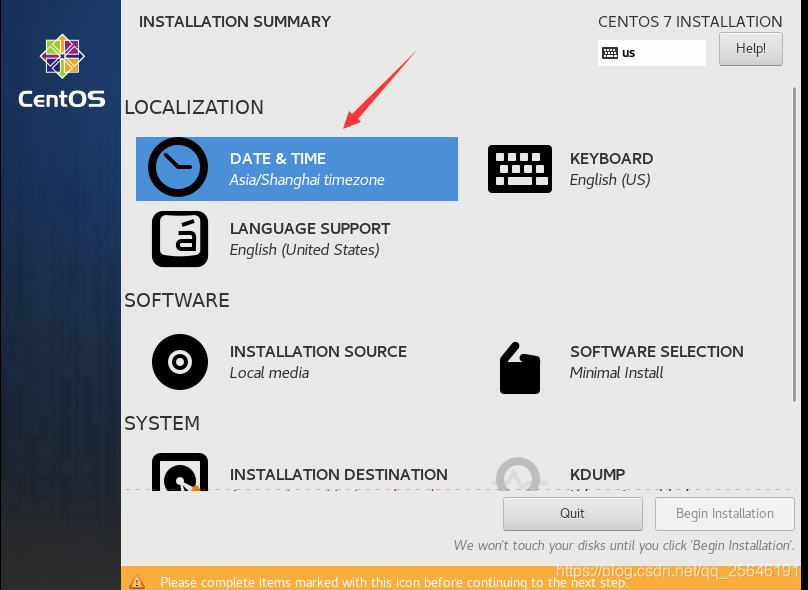Click the INSTALLATION SUMMARY heading

coord(234,22)
